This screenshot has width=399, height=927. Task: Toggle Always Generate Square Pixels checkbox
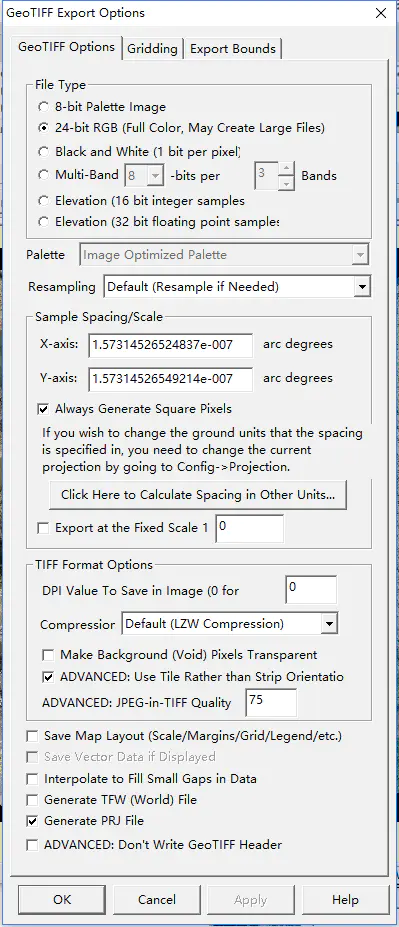43,409
